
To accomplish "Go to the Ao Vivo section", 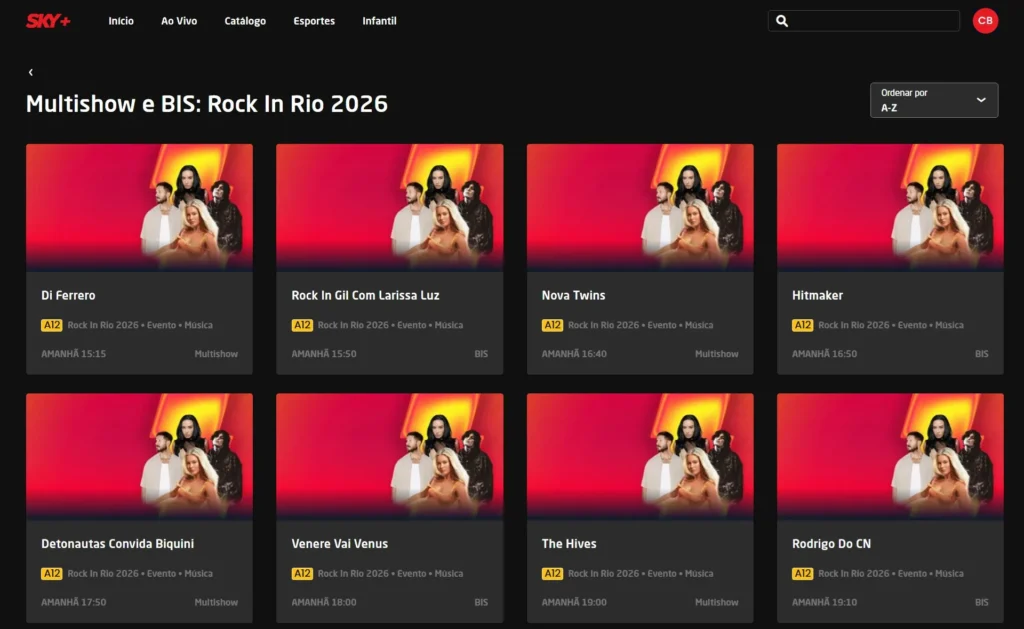I will coord(179,21).
